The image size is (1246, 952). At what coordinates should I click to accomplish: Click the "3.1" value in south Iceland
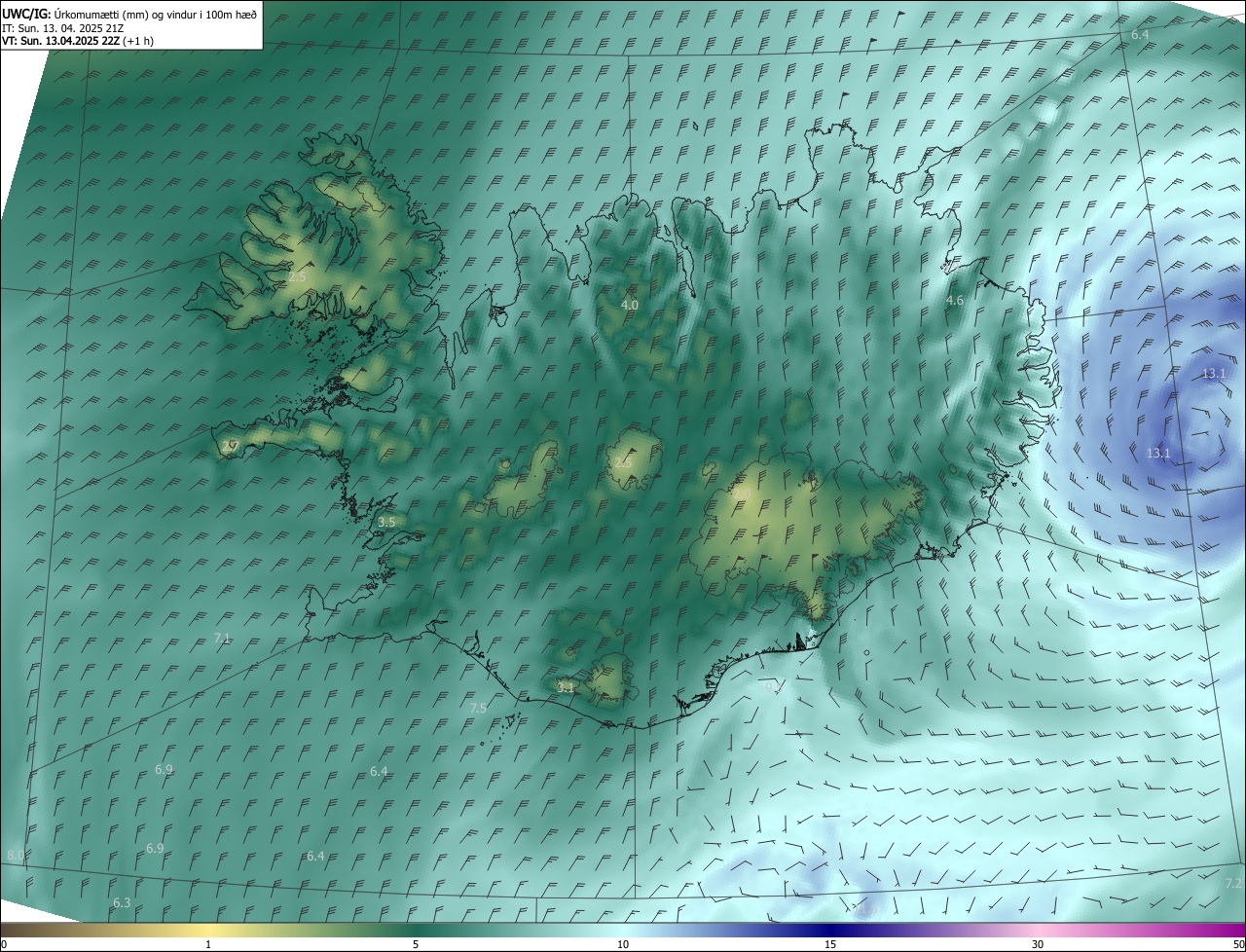566,687
